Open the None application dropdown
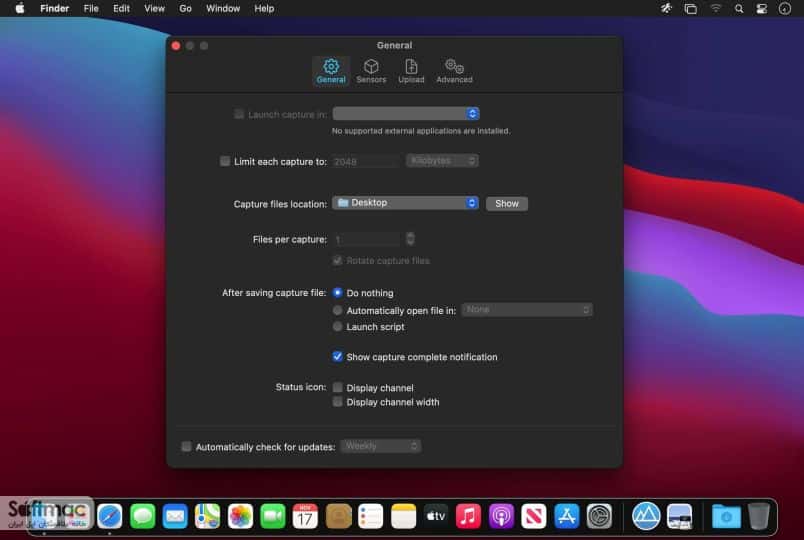This screenshot has height=540, width=804. (x=527, y=310)
